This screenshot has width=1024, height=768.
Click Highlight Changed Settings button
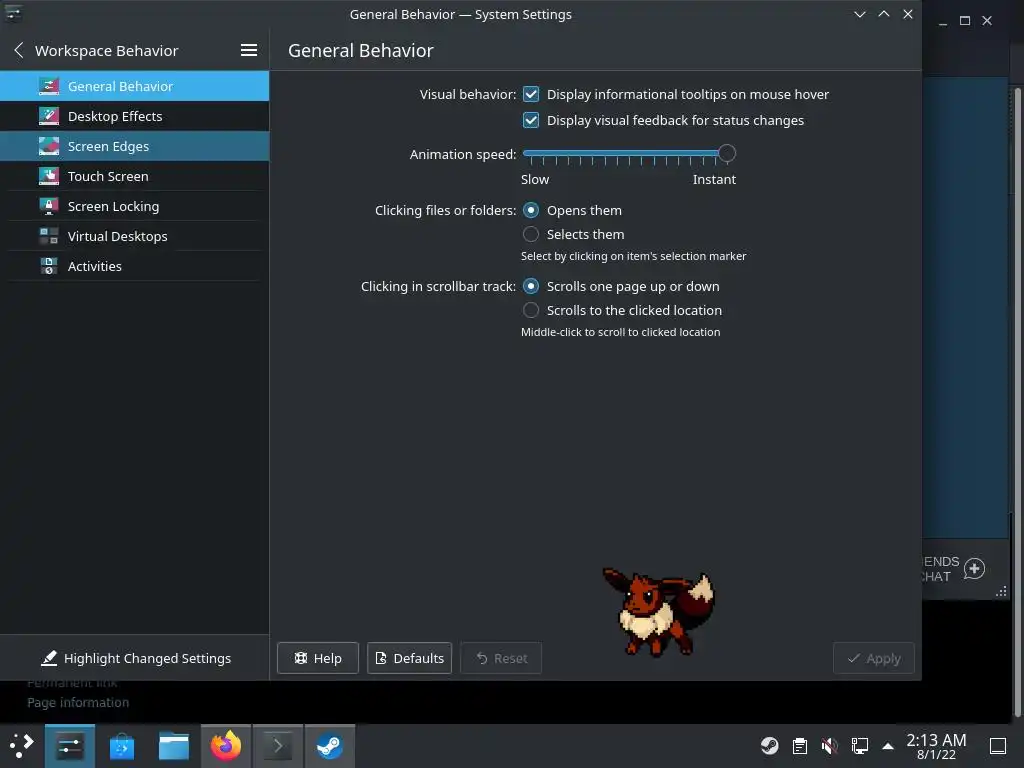(x=135, y=658)
